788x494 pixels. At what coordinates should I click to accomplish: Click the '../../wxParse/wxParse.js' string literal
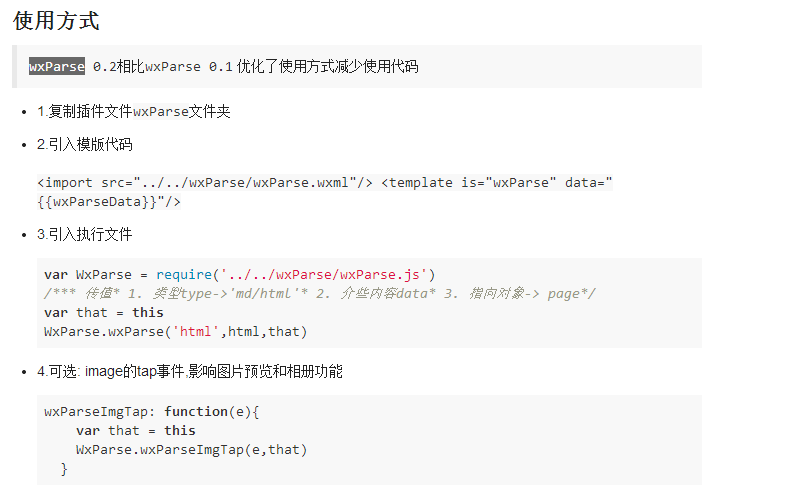[325, 274]
